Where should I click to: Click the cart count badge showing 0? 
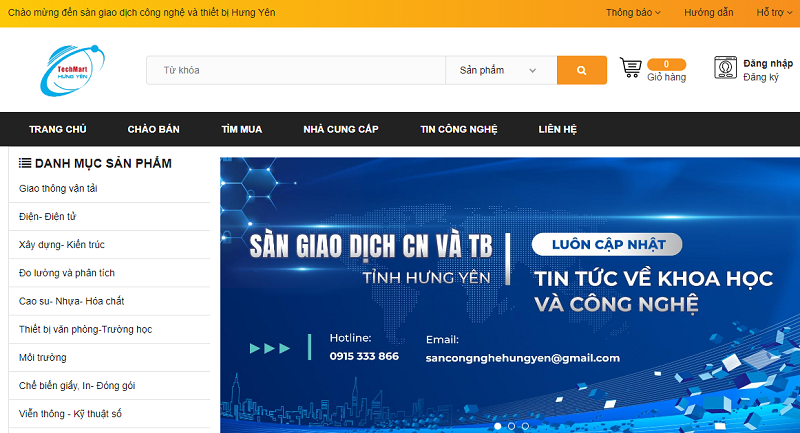[666, 64]
